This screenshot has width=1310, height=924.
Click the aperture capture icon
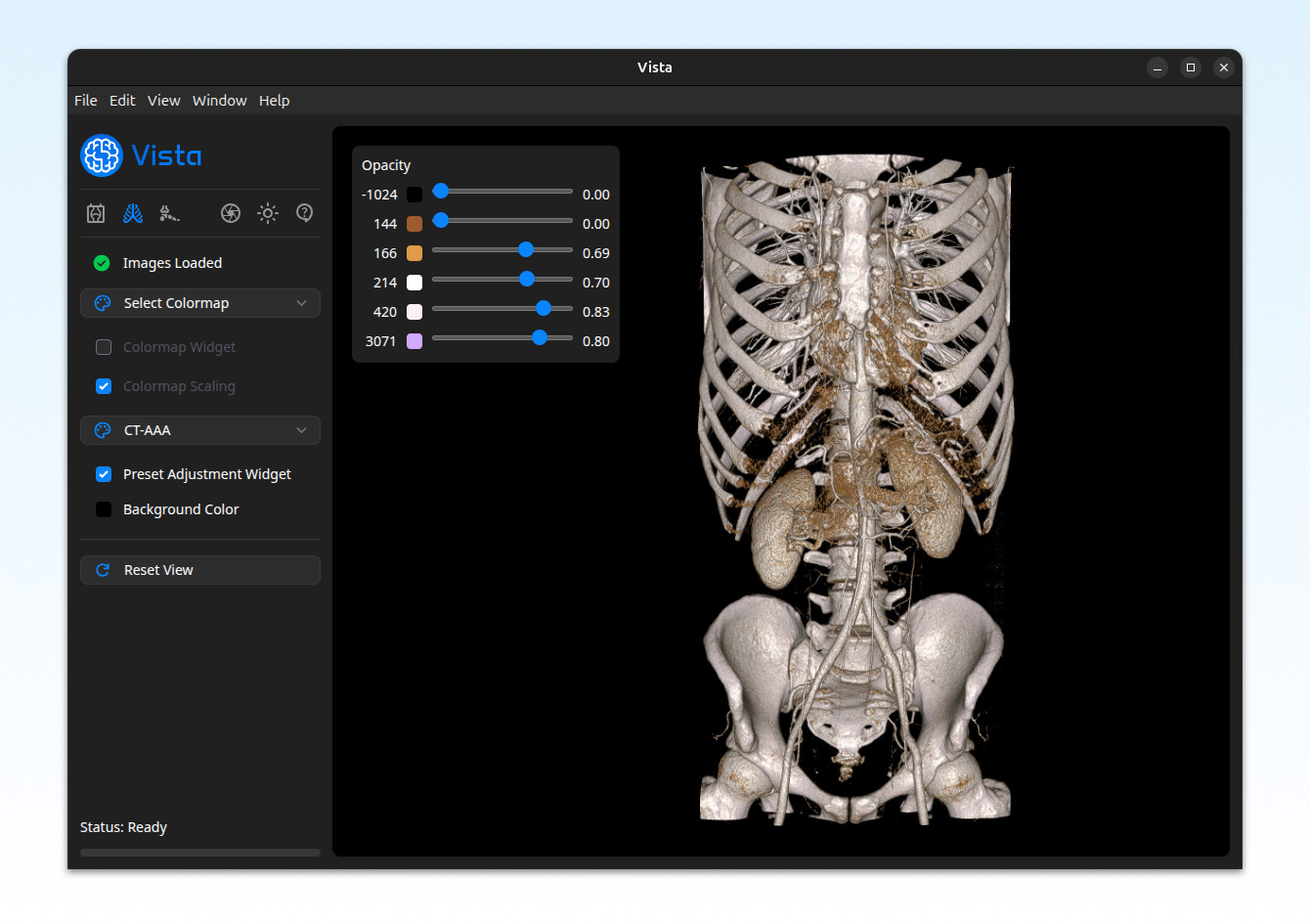click(231, 212)
